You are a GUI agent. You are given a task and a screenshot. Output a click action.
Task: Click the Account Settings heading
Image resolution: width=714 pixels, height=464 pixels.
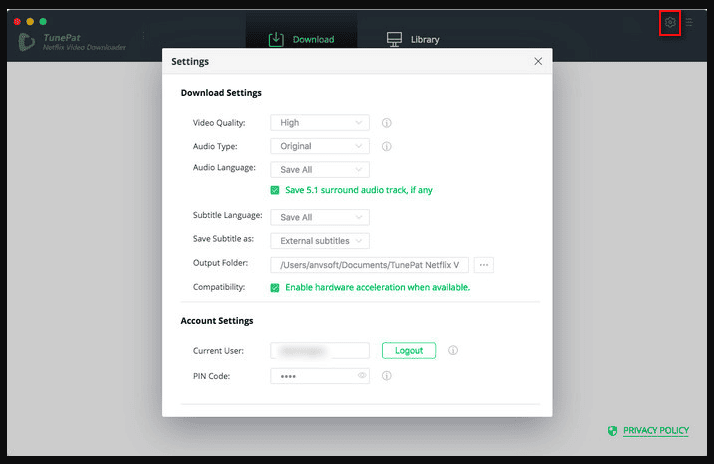217,321
